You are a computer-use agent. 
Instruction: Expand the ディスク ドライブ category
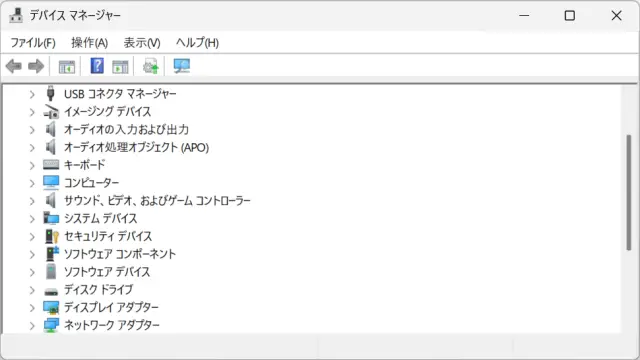[32, 290]
